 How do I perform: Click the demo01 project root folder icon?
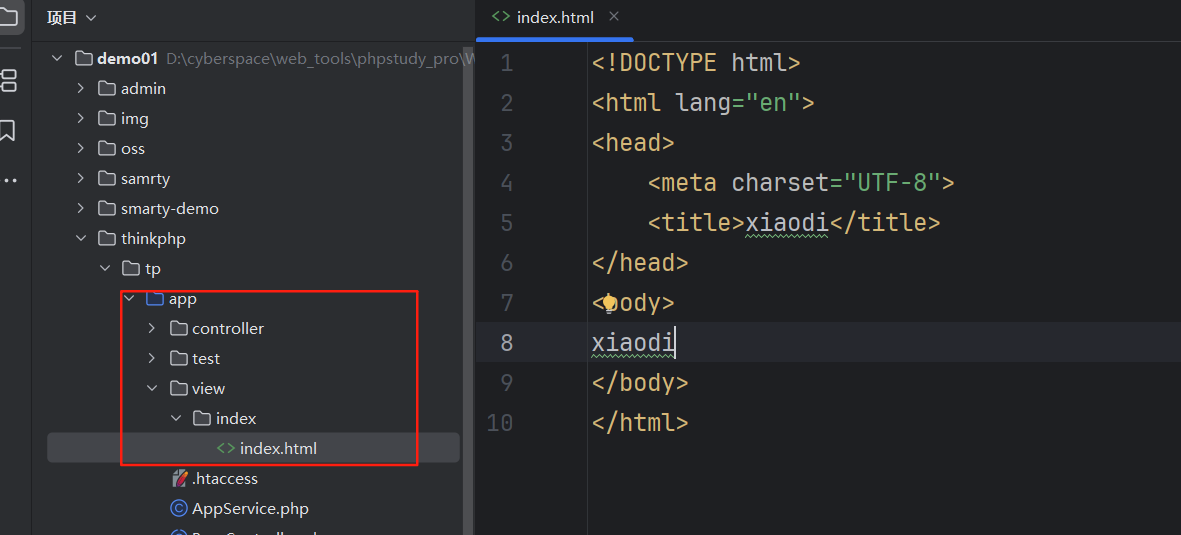(84, 58)
